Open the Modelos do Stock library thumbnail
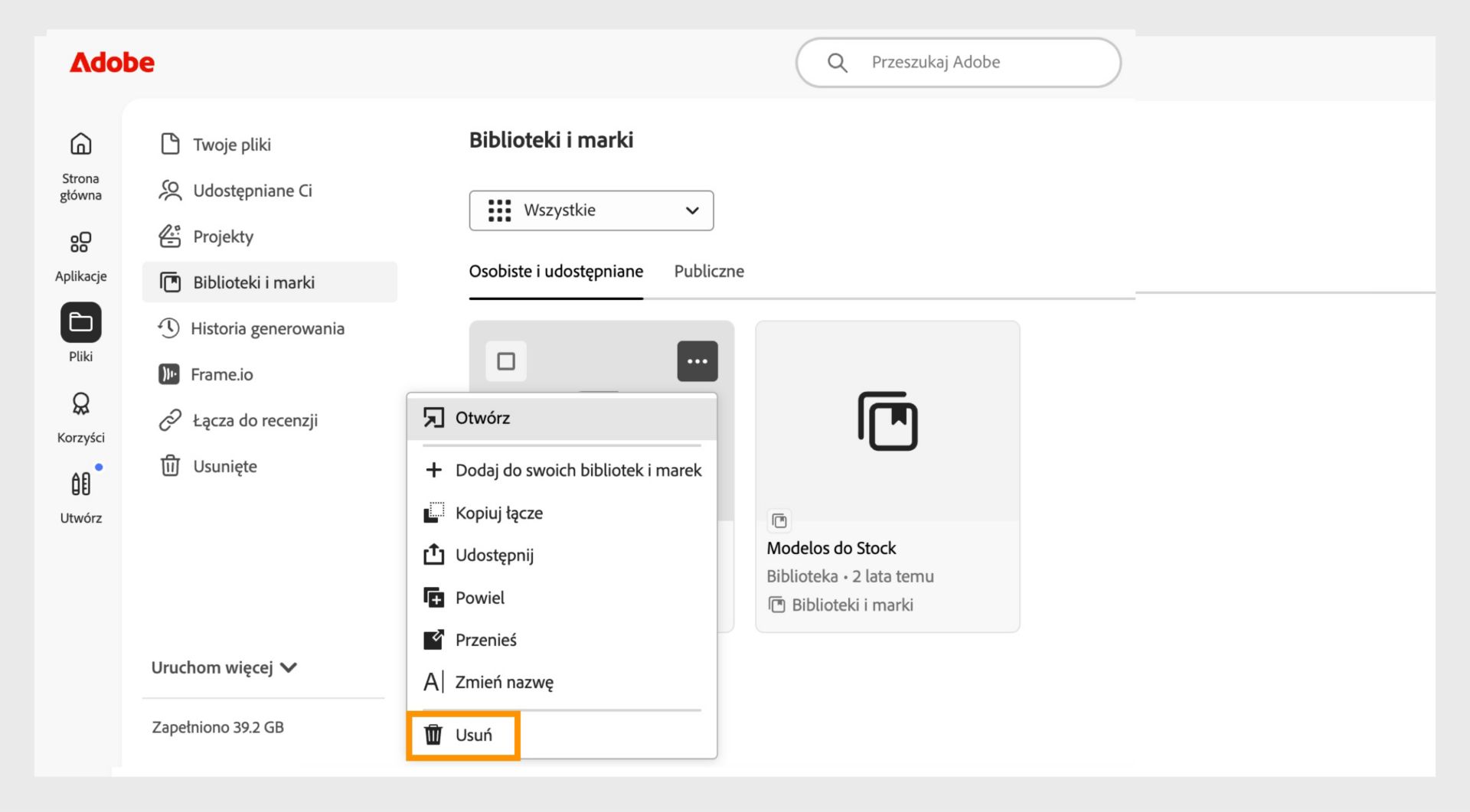Image resolution: width=1470 pixels, height=812 pixels. click(x=887, y=422)
